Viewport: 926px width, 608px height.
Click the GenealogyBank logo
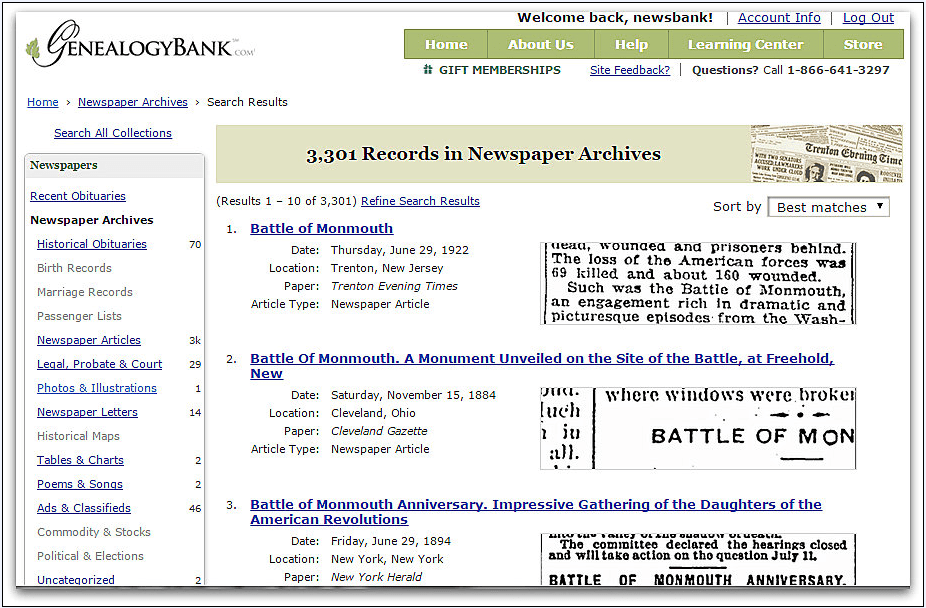140,44
